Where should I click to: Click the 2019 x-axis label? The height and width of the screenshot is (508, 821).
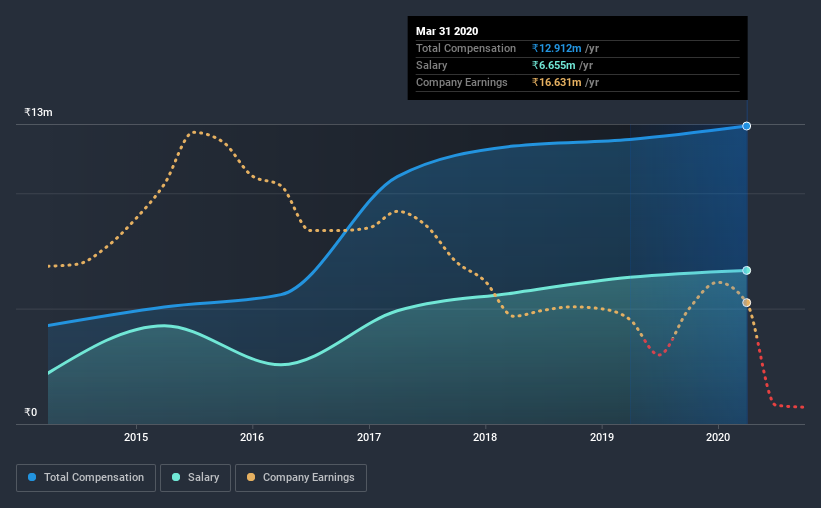coord(602,437)
